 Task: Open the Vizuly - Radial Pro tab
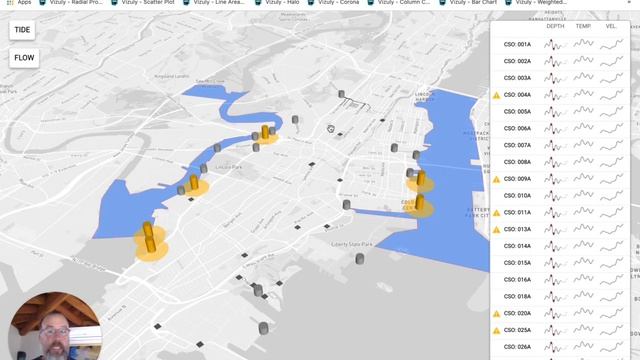tap(71, 2)
